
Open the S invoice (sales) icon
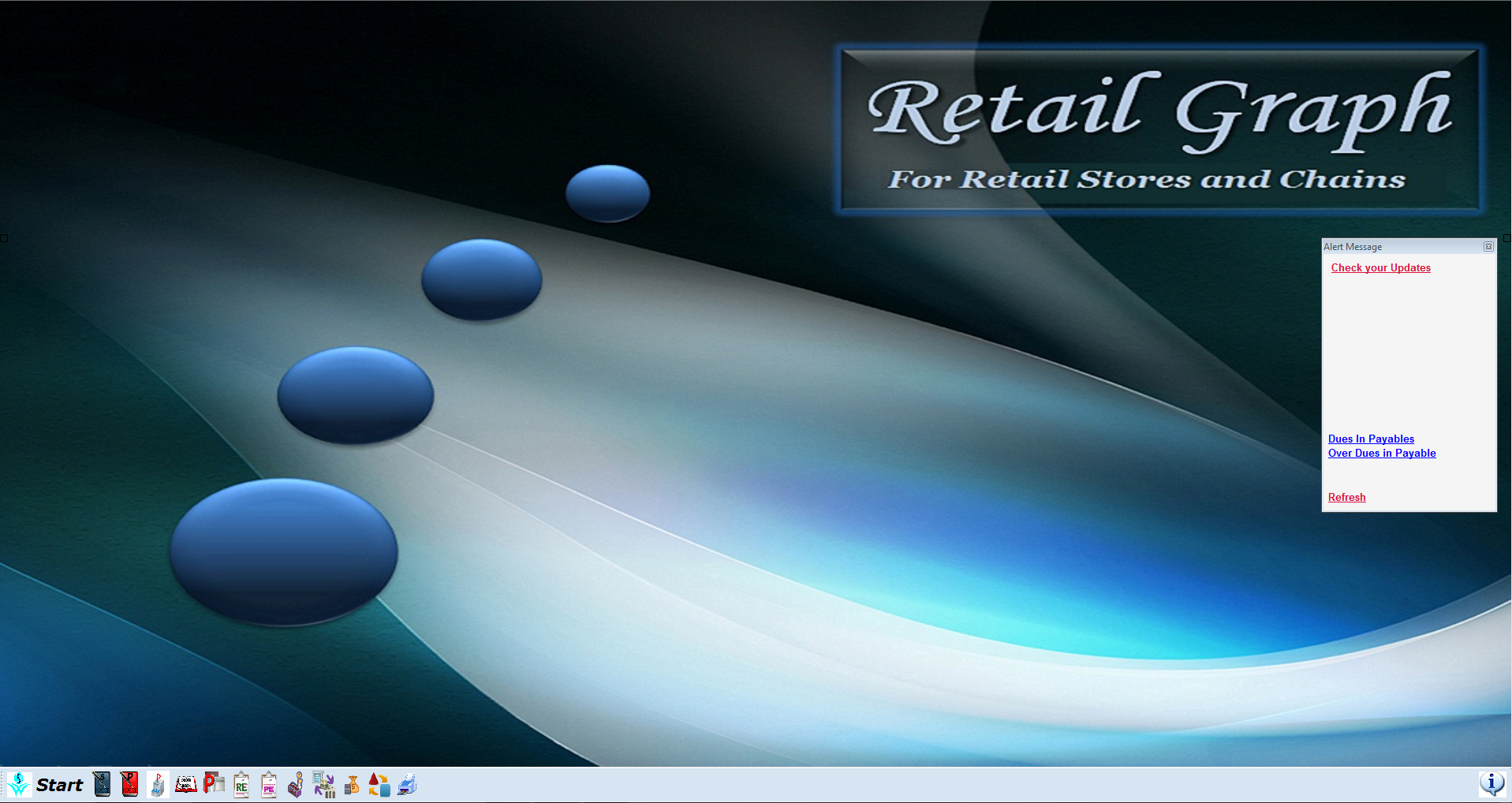point(102,784)
